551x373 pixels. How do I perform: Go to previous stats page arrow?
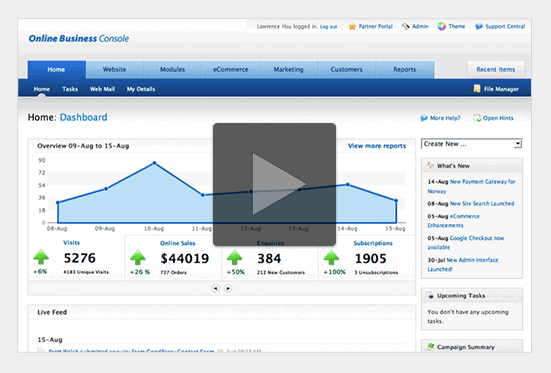click(x=215, y=288)
